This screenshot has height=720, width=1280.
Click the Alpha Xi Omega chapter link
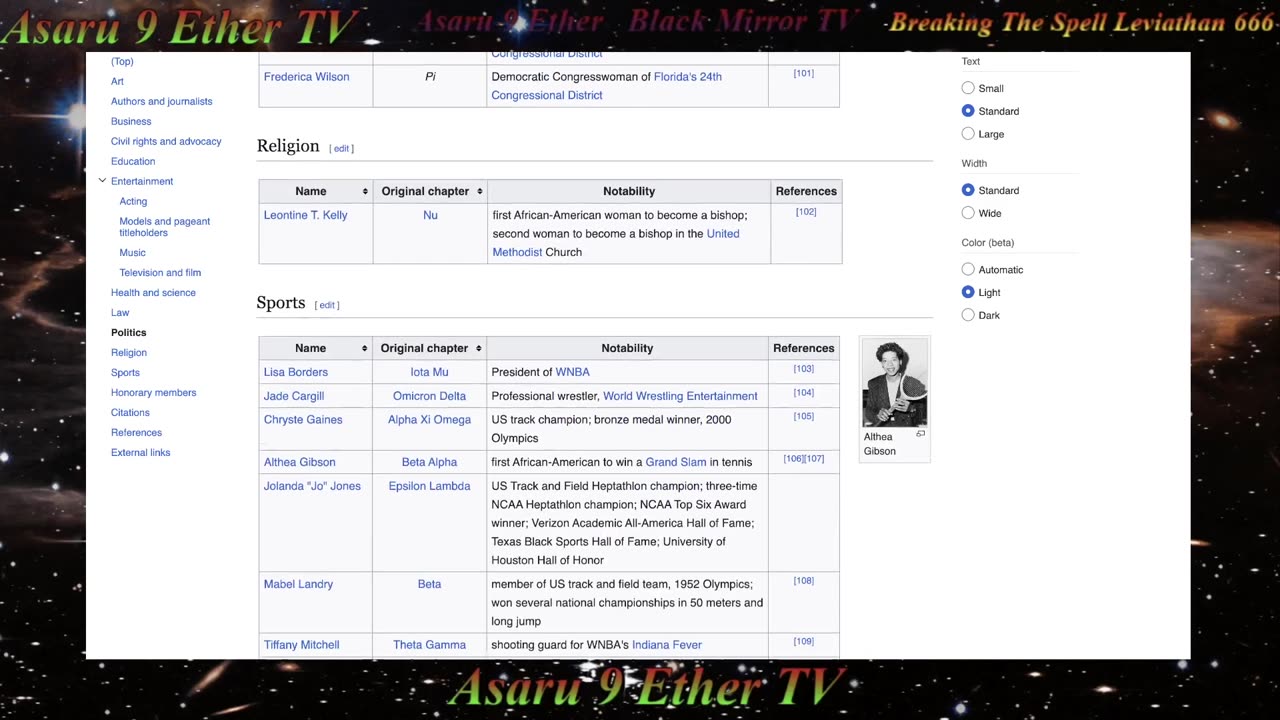point(429,420)
